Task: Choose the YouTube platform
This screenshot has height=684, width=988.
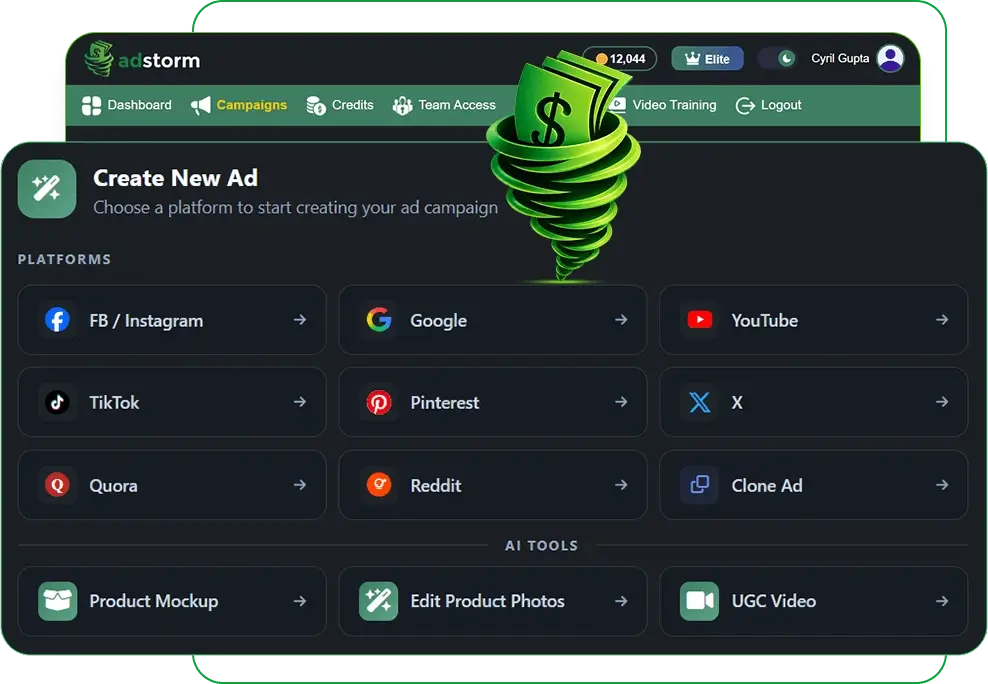Action: click(x=813, y=320)
